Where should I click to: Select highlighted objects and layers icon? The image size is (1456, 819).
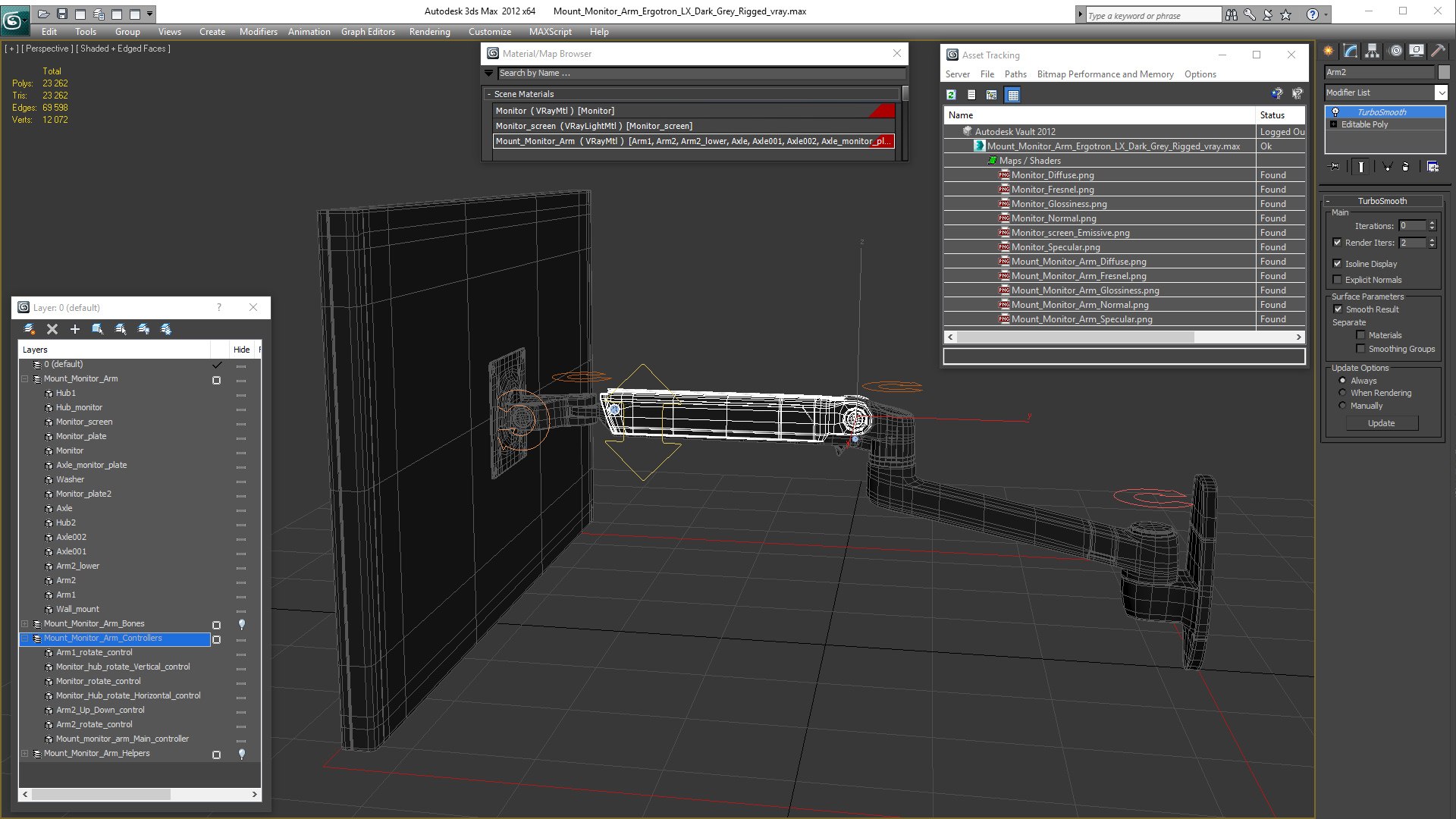point(98,329)
